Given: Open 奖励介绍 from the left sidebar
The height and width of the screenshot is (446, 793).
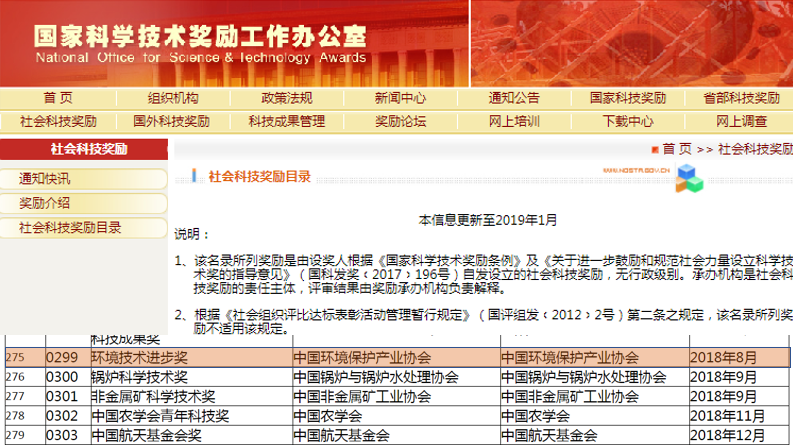Looking at the screenshot, I should pos(45,203).
